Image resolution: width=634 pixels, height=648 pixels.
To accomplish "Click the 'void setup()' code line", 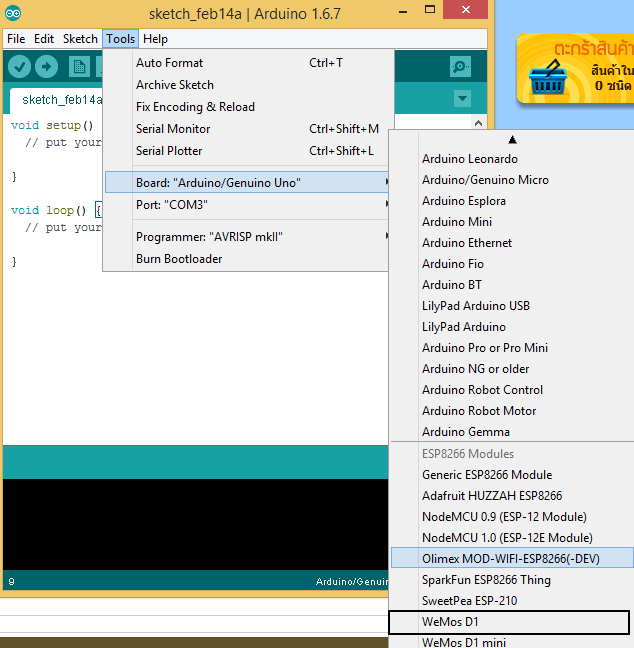I will tap(52, 125).
